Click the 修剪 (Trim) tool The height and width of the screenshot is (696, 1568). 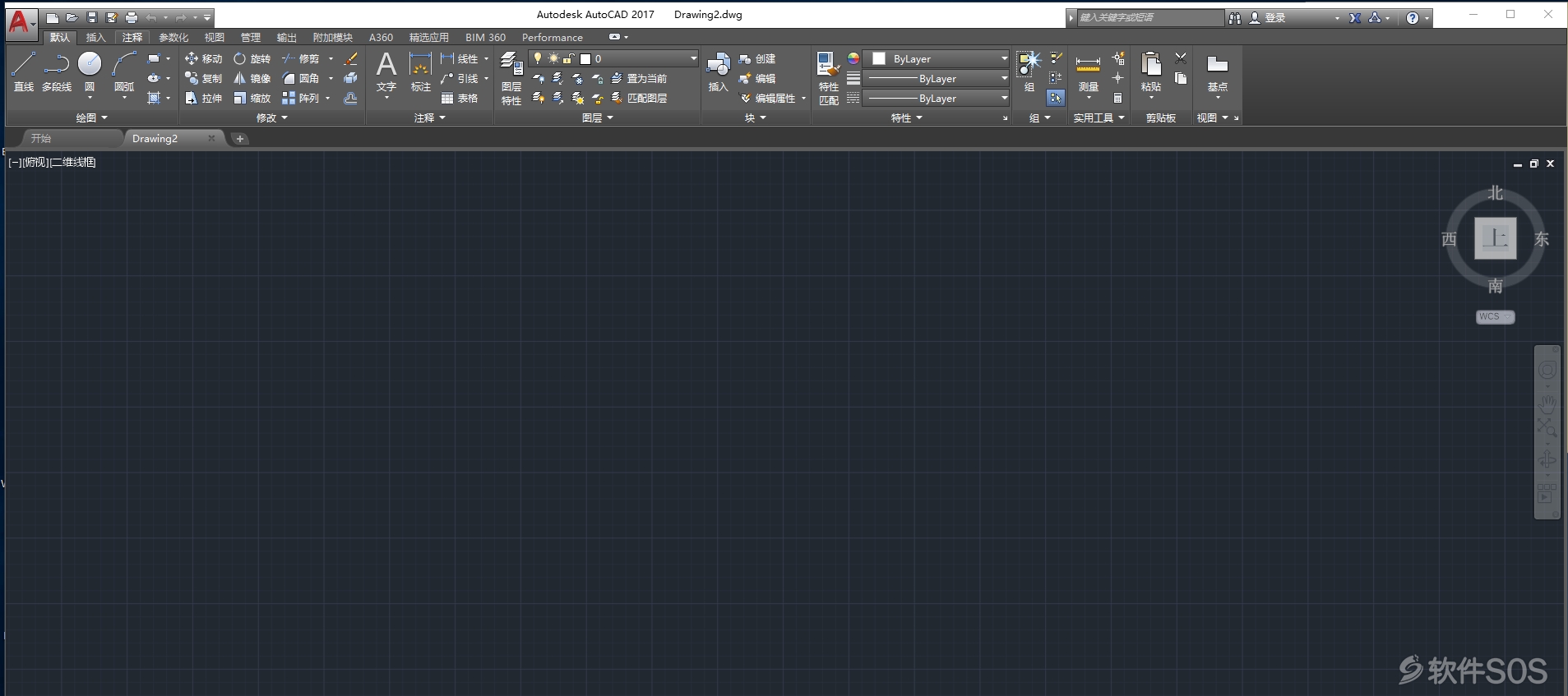tap(301, 58)
